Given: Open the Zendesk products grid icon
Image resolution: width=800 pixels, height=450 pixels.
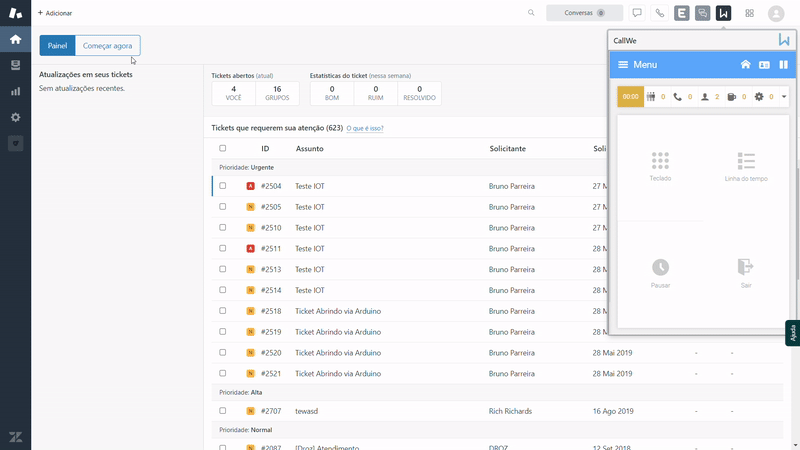Looking at the screenshot, I should click(749, 13).
